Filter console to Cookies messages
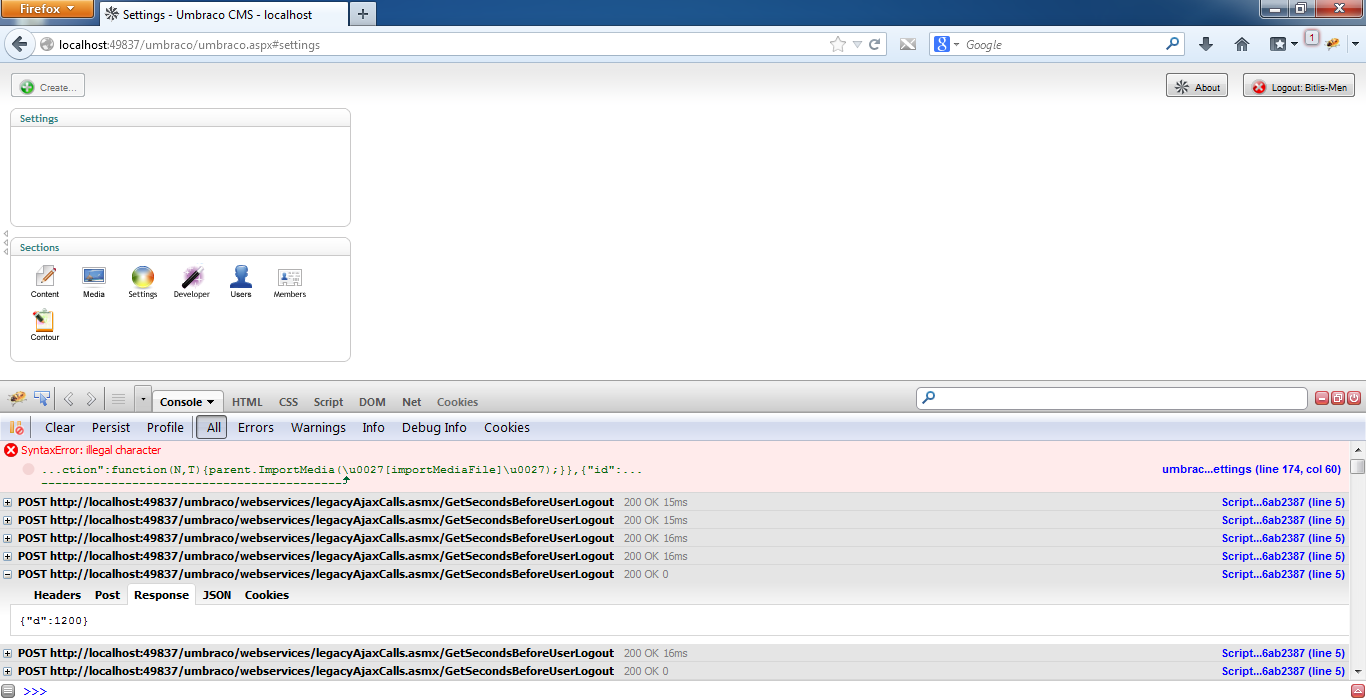This screenshot has width=1366, height=700. (x=507, y=428)
